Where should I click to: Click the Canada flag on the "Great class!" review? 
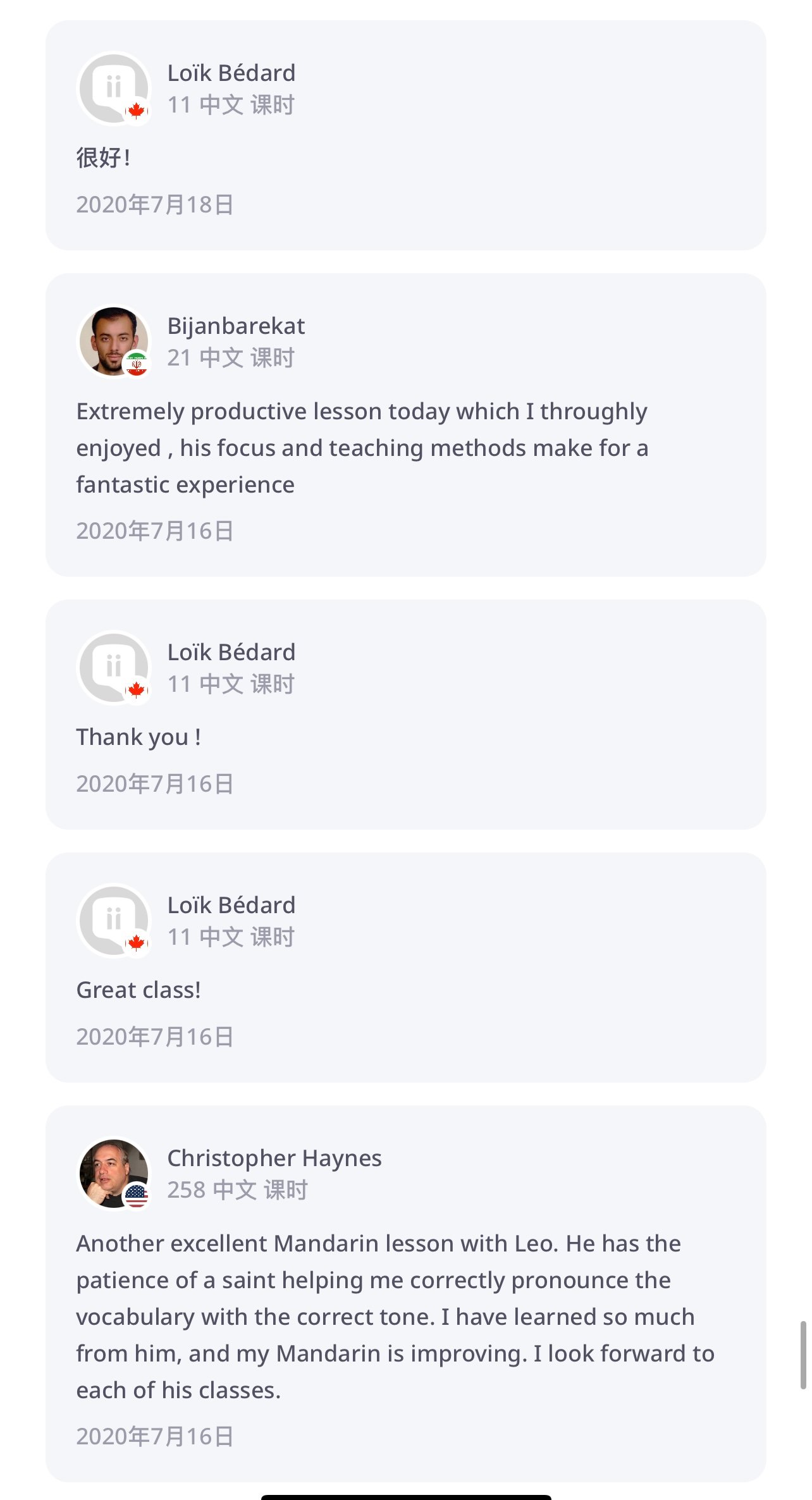[136, 943]
